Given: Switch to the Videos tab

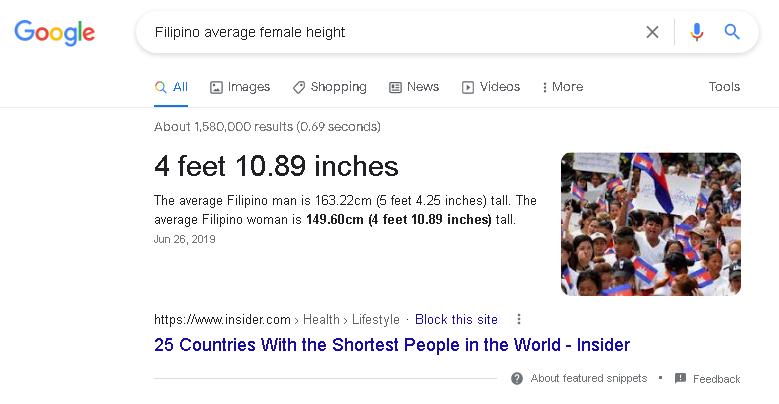Looking at the screenshot, I should (491, 87).
